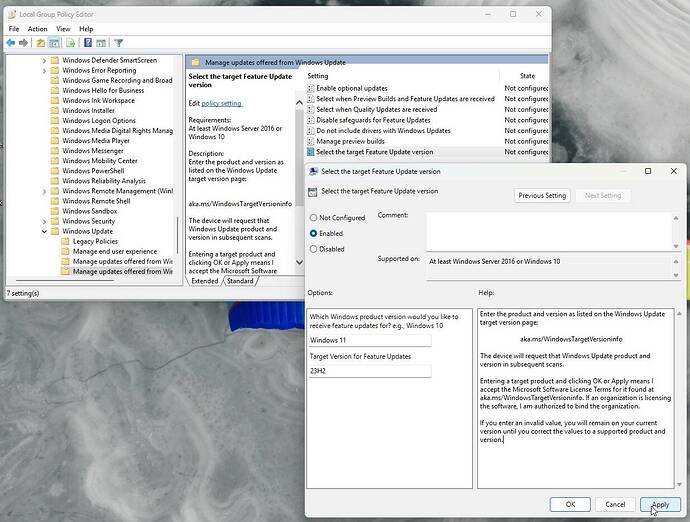Screen dimensions: 690x522
Task: Select Manage end user experience tree item
Action: (114, 251)
